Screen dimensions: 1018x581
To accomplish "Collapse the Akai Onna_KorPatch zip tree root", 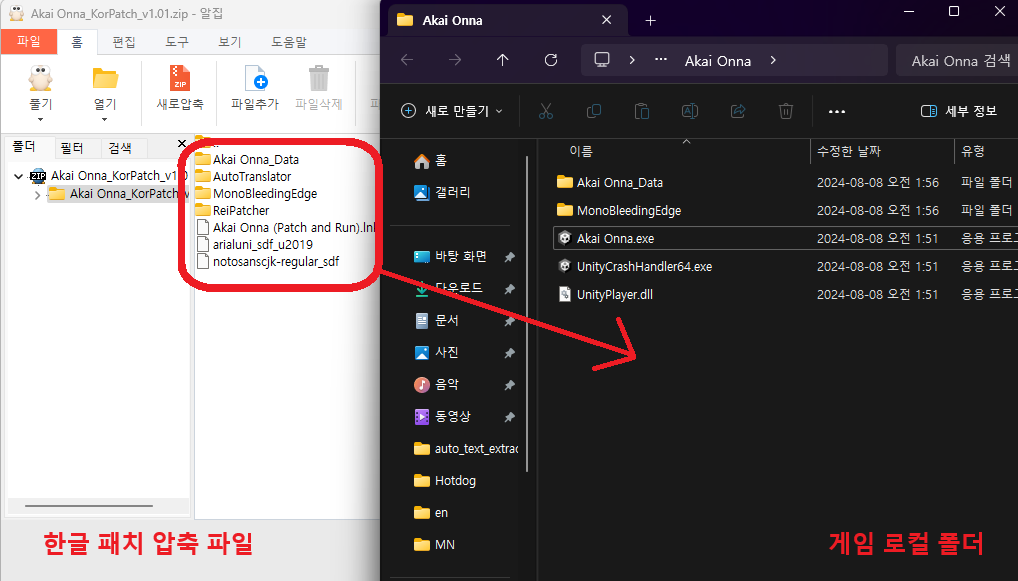I will (19, 176).
